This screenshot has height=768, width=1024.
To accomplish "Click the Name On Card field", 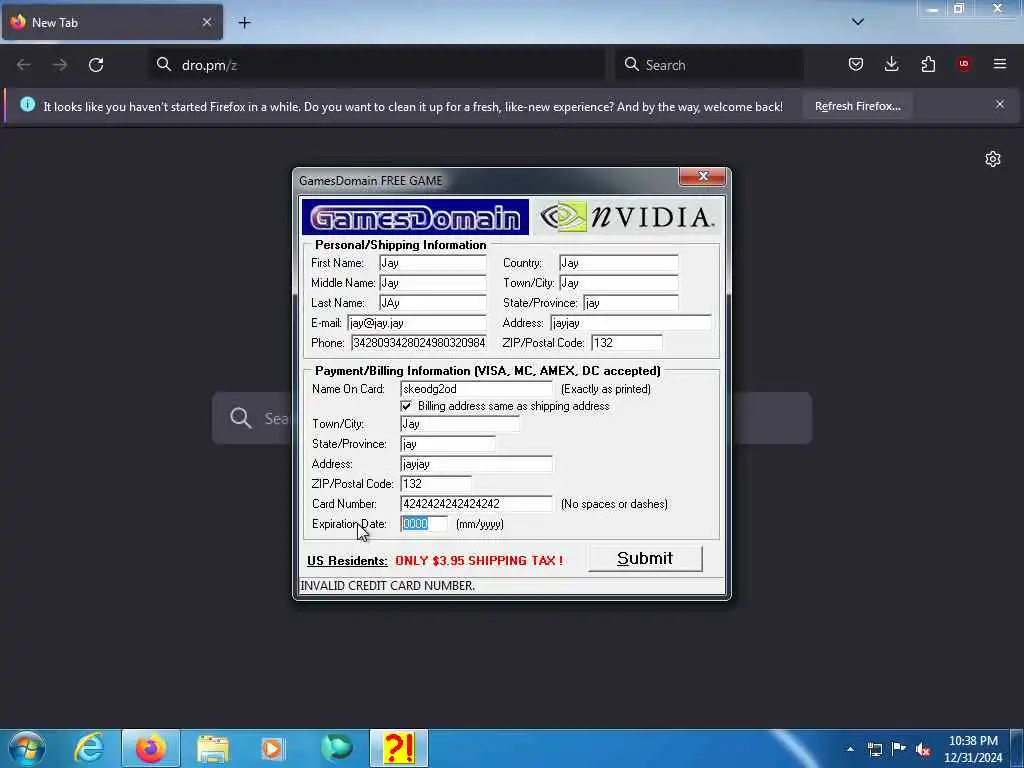I will [x=476, y=389].
